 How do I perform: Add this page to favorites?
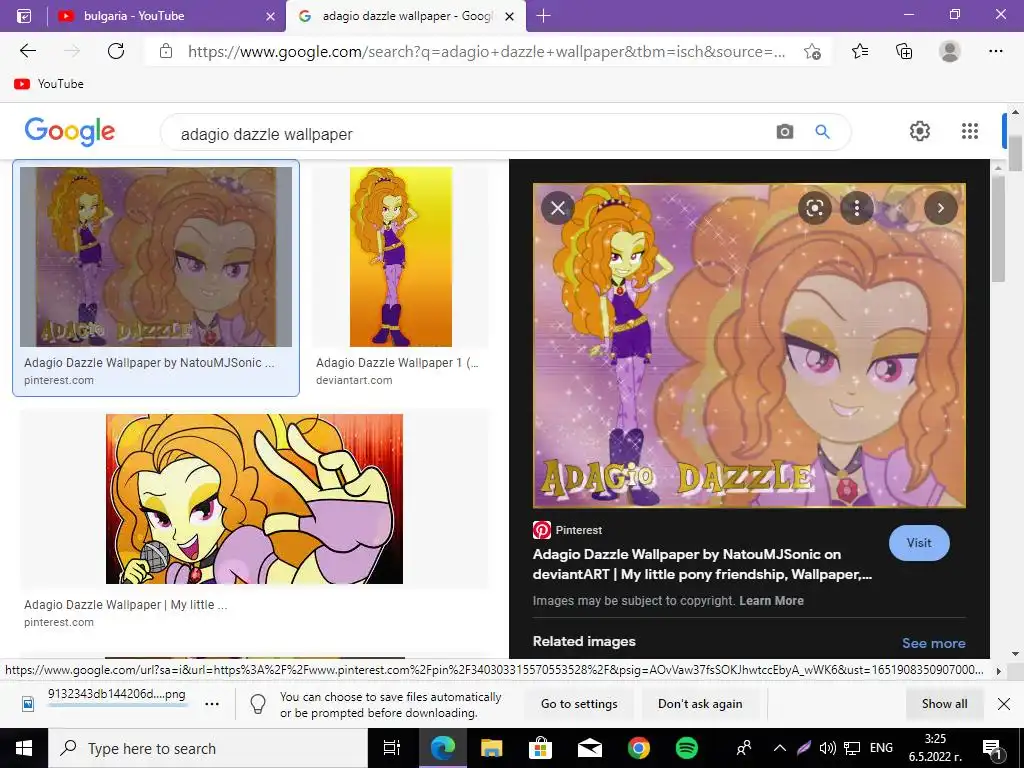pos(812,51)
